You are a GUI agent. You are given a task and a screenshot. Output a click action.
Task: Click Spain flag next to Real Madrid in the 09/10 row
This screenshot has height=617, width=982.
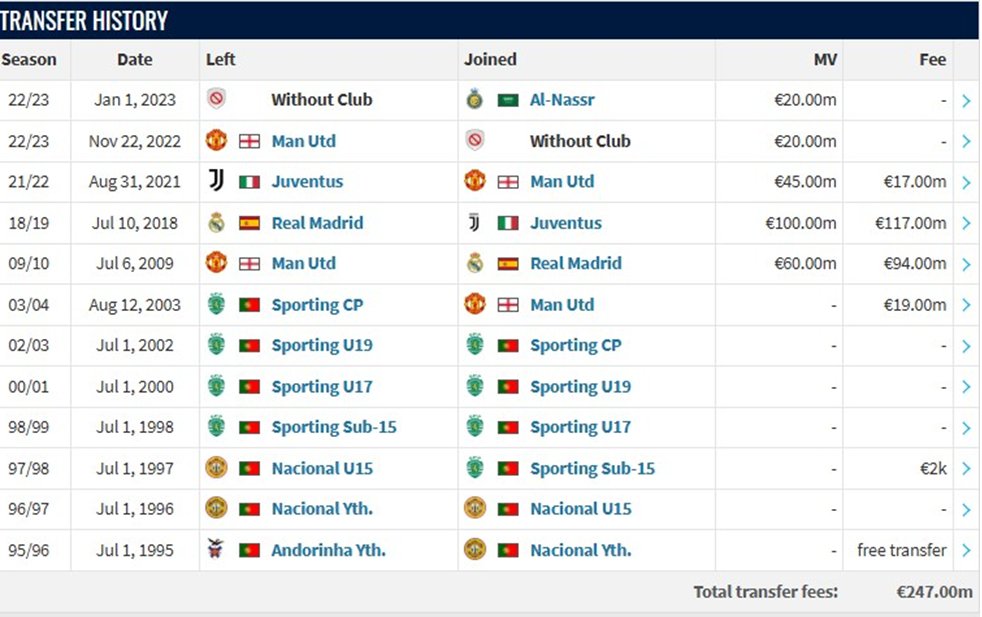(508, 264)
